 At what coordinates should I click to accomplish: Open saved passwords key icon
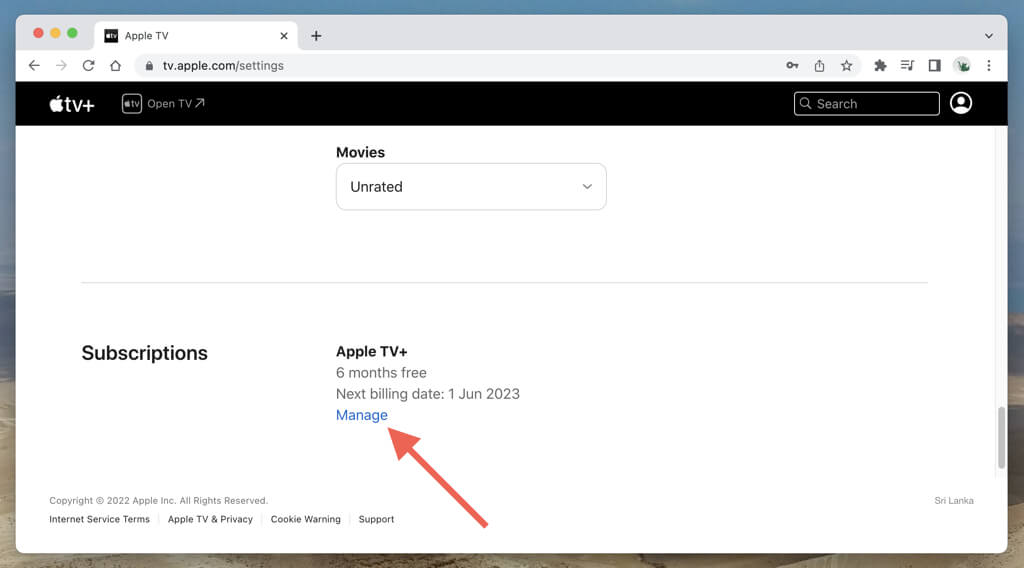(792, 65)
